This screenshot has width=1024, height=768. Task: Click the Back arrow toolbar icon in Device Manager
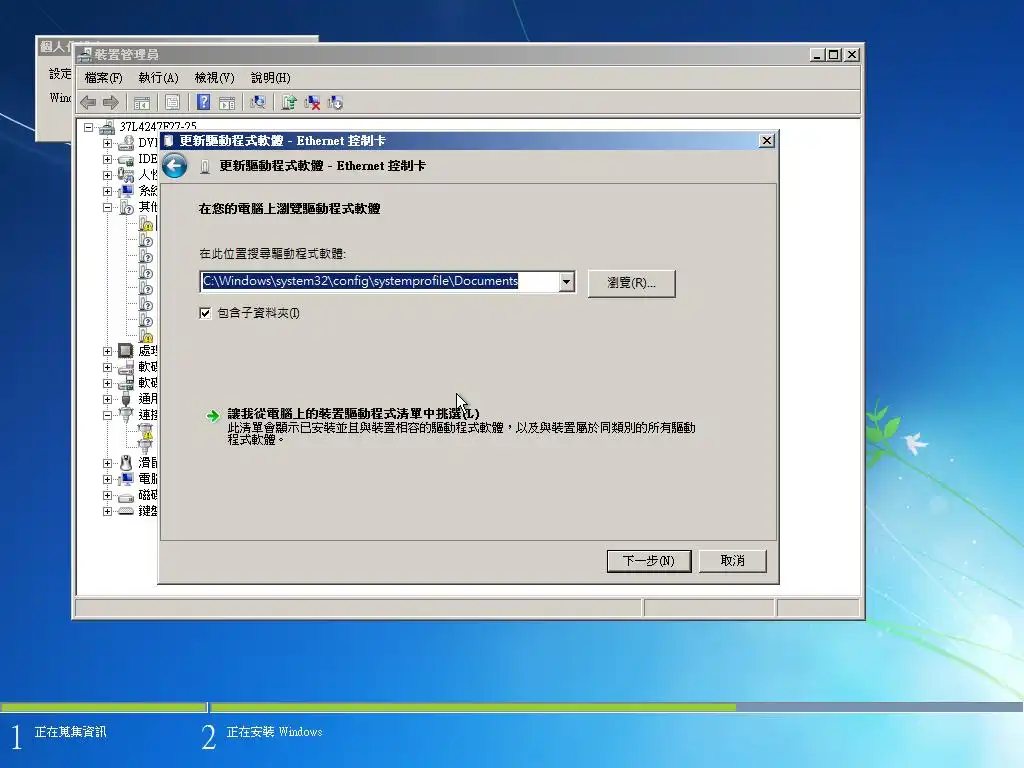point(88,103)
